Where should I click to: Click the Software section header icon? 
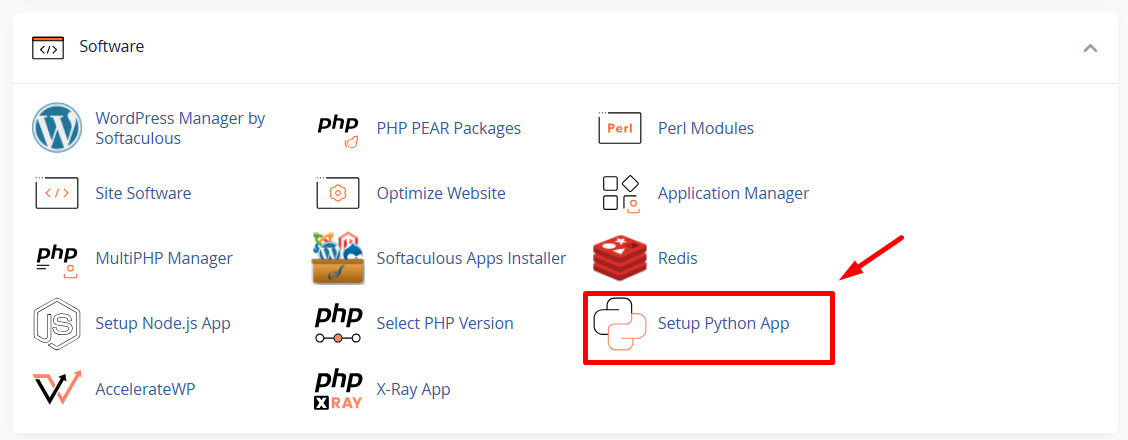[47, 47]
